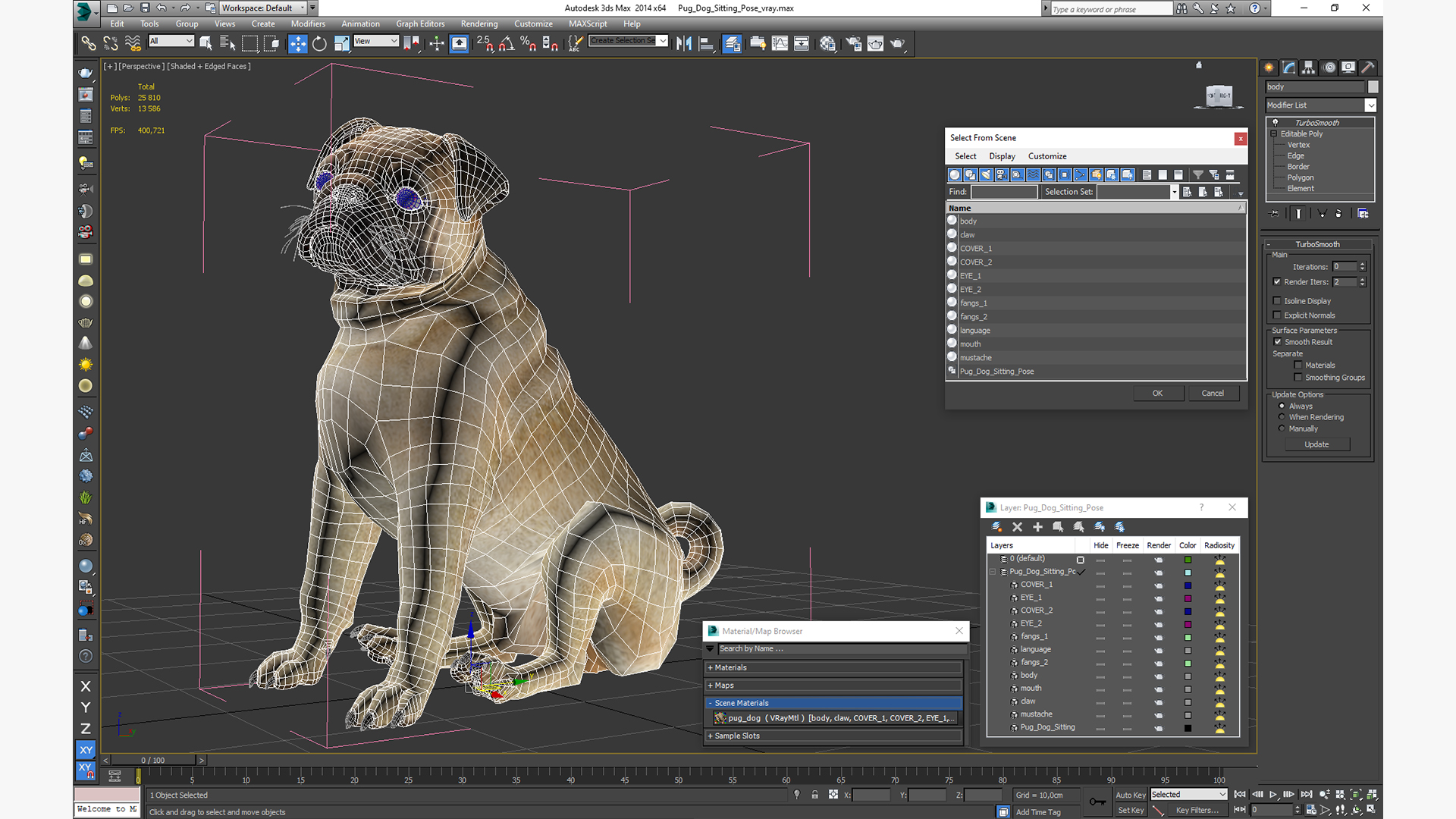Open the Utilities hammer panel tab
Image resolution: width=1456 pixels, height=819 pixels.
click(x=1367, y=67)
